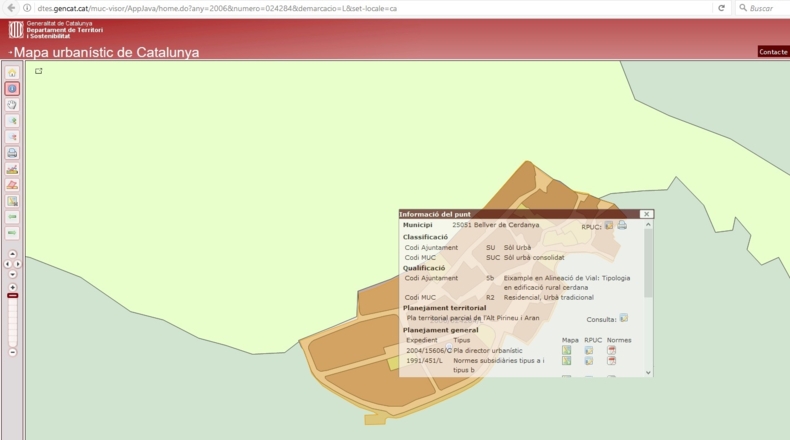Click the fourth toolbar icon, zoom-in selection
This screenshot has width=790, height=440.
[x=12, y=121]
